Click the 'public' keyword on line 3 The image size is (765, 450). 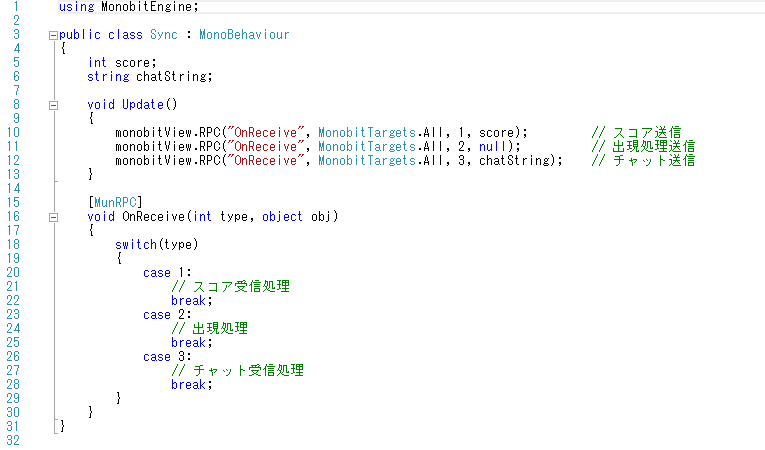(x=80, y=35)
